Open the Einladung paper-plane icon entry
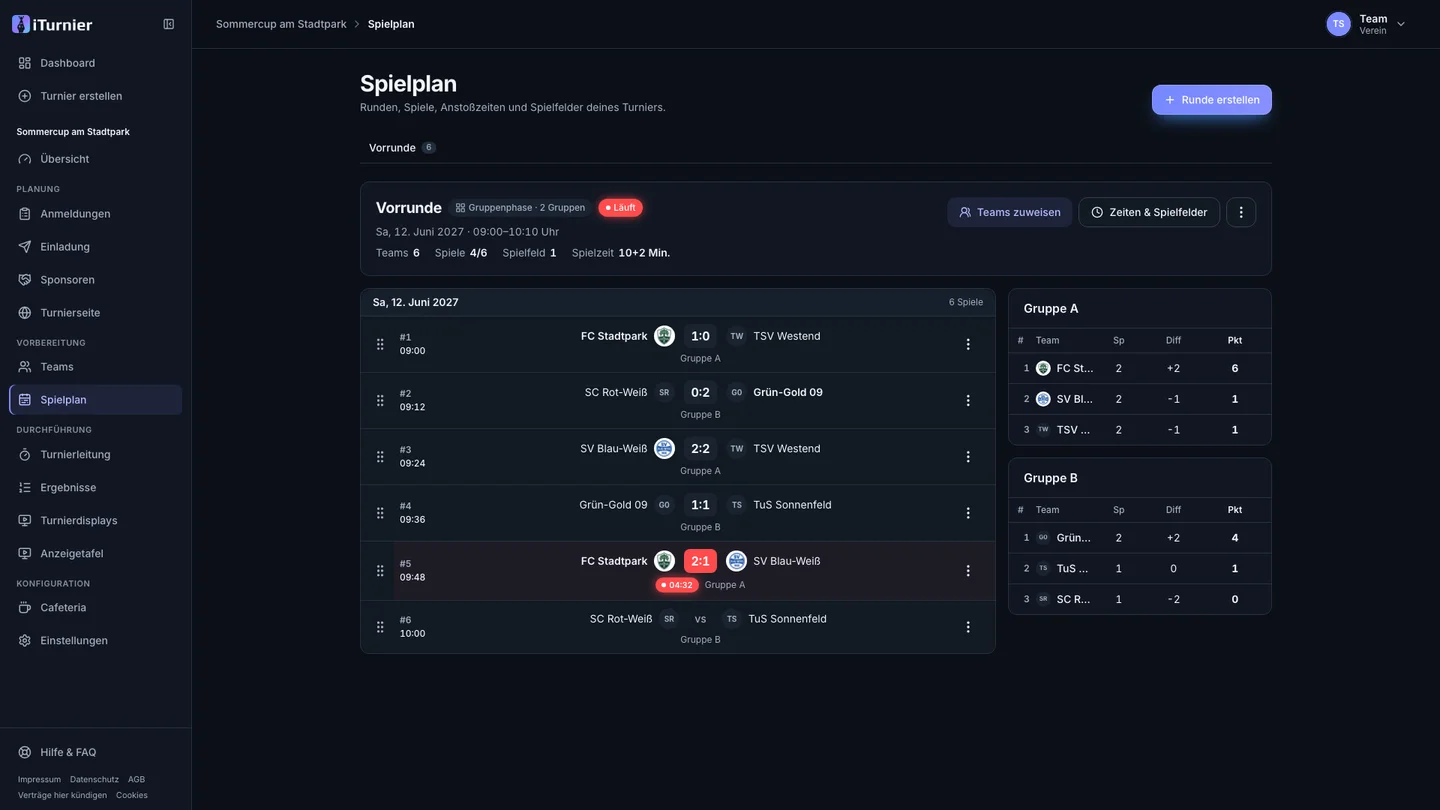Viewport: 1440px width, 810px height. 25,247
